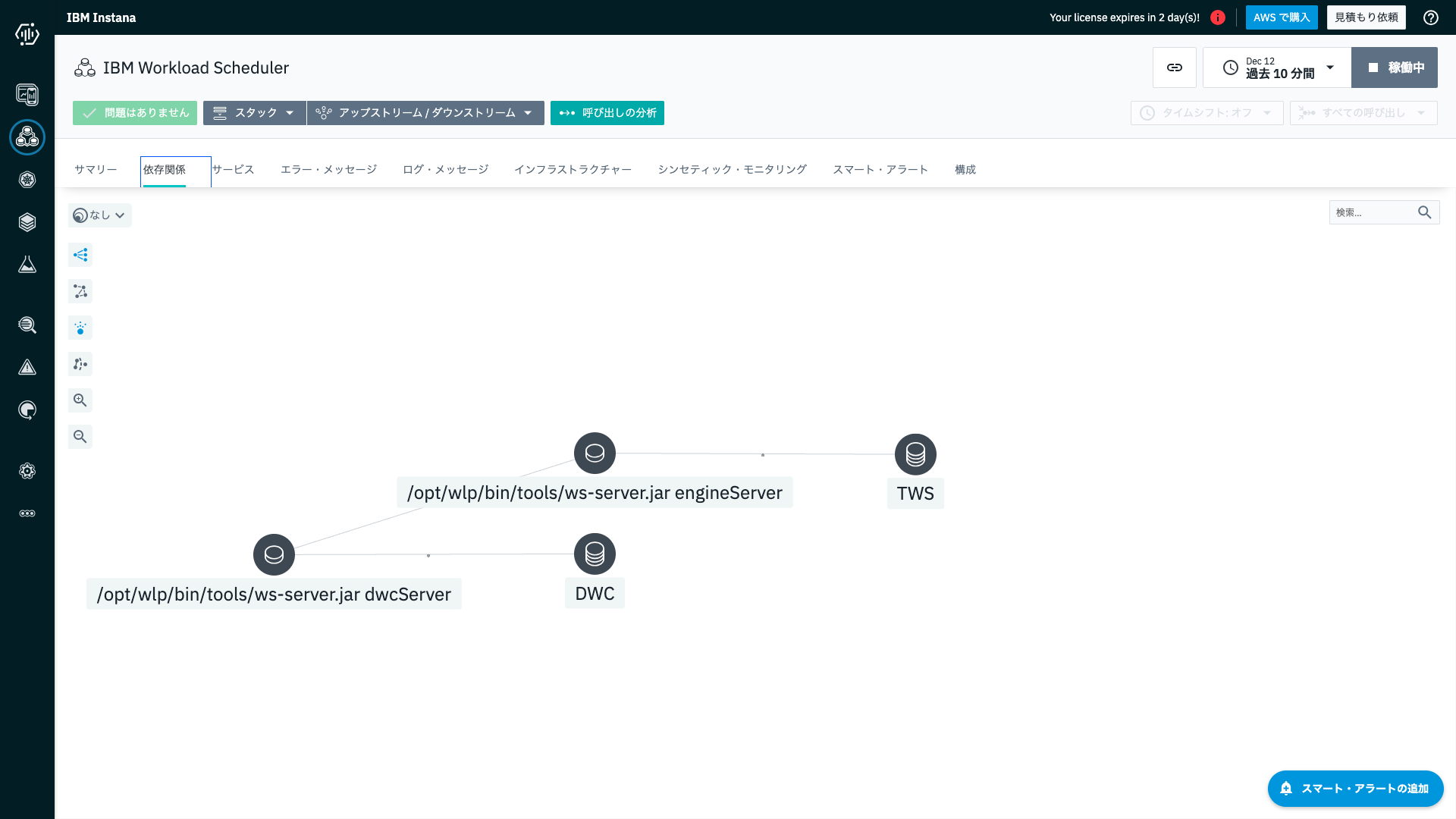This screenshot has height=819, width=1456.
Task: Switch to the サービス tab
Action: point(234,170)
